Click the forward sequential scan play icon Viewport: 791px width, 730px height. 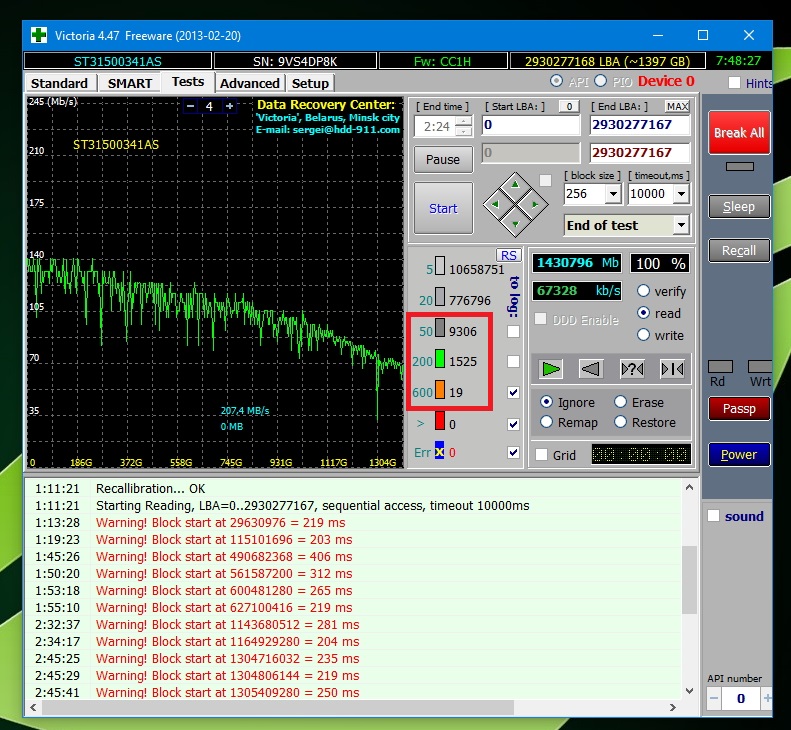coord(551,369)
